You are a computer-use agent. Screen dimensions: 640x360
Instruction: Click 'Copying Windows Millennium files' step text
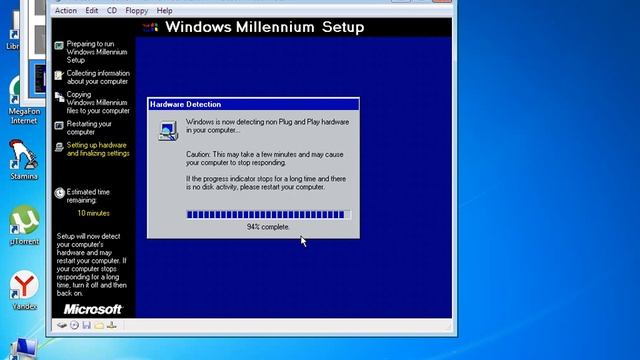98,102
